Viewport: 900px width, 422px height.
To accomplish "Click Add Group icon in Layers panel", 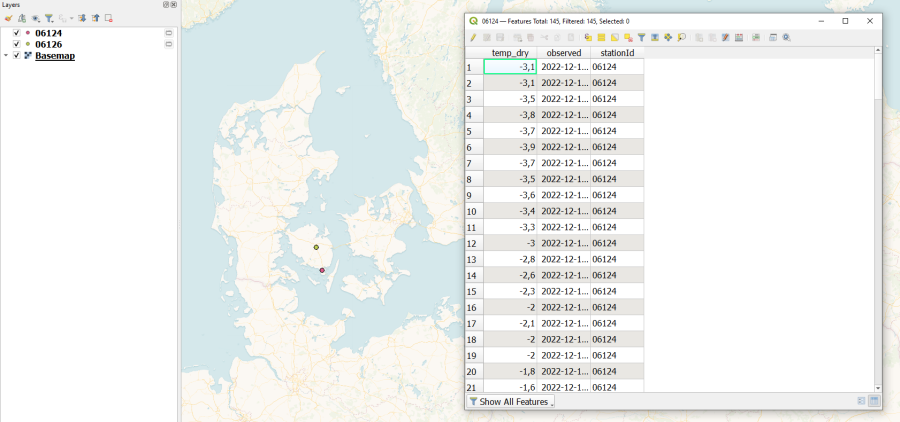I will pos(21,18).
